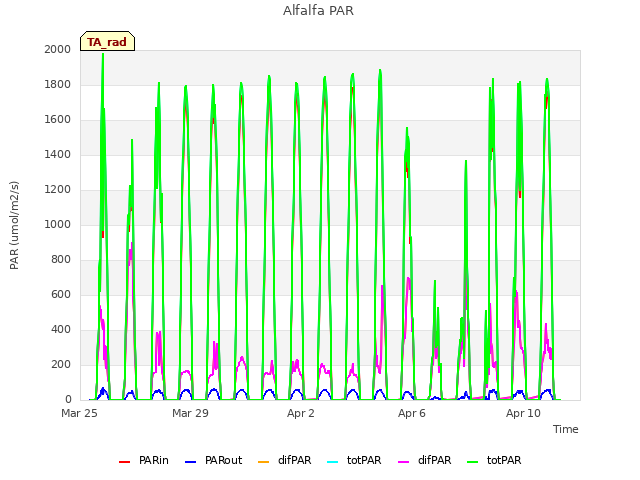The height and width of the screenshot is (480, 640).
Task: Click the 800 y-axis tick label
Action: click(x=61, y=260)
